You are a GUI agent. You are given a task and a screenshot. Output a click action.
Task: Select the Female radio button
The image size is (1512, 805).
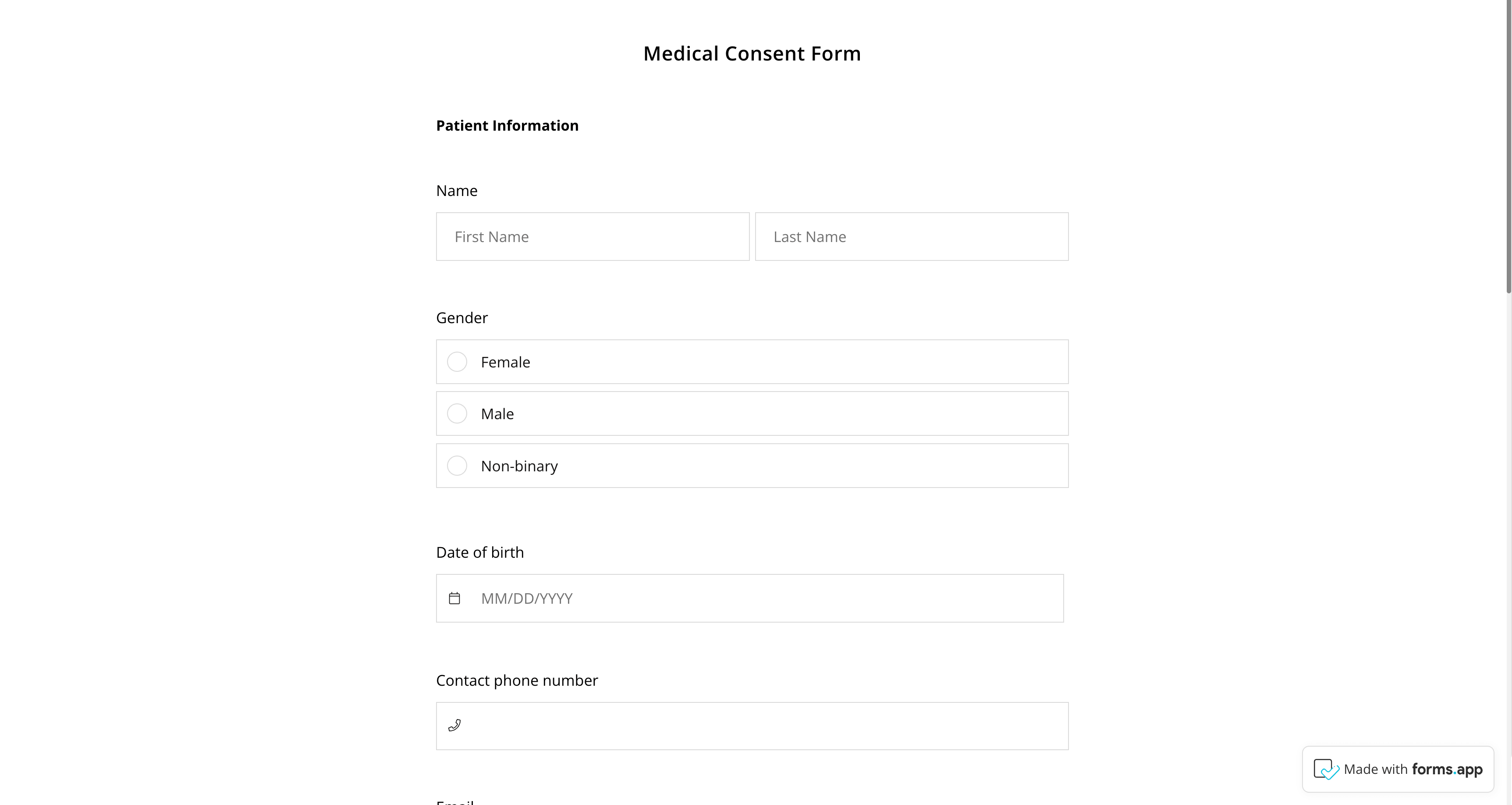(457, 362)
